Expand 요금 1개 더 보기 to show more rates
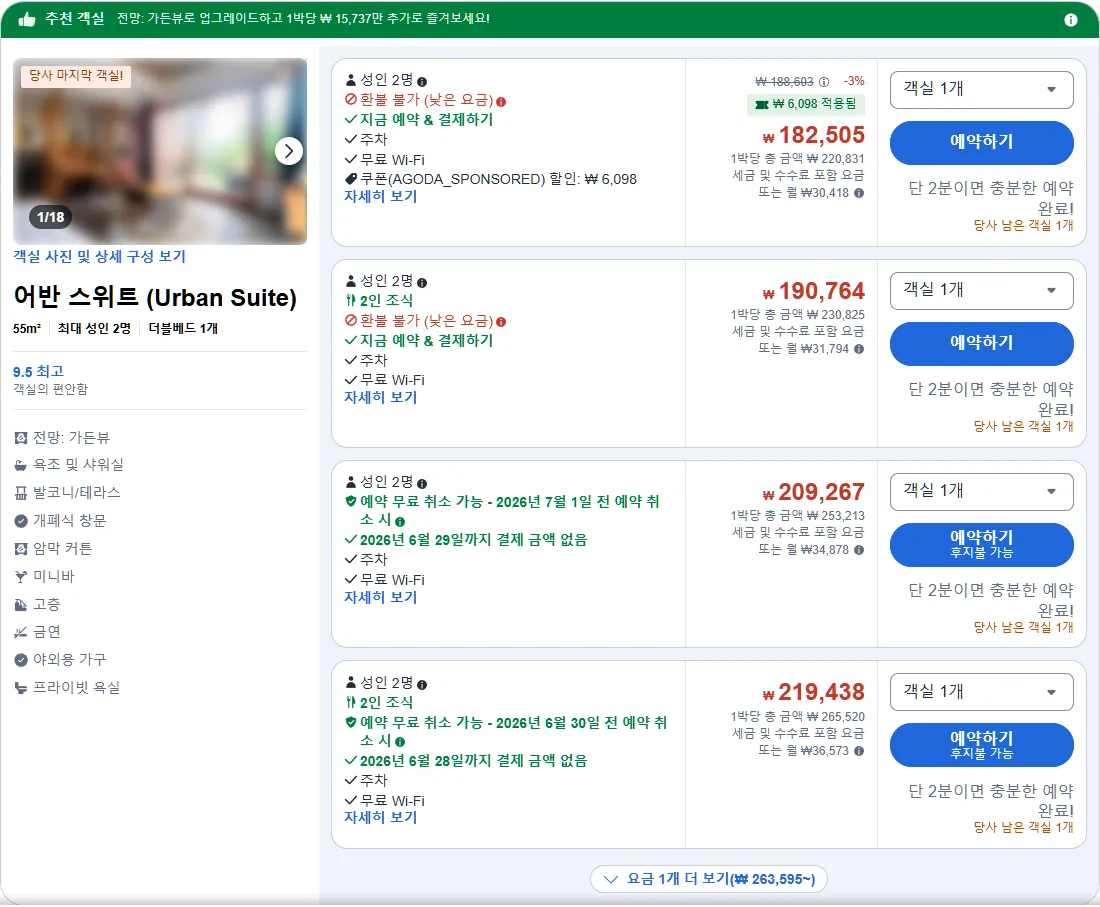Screen dimensions: 1100x907 pos(709,879)
